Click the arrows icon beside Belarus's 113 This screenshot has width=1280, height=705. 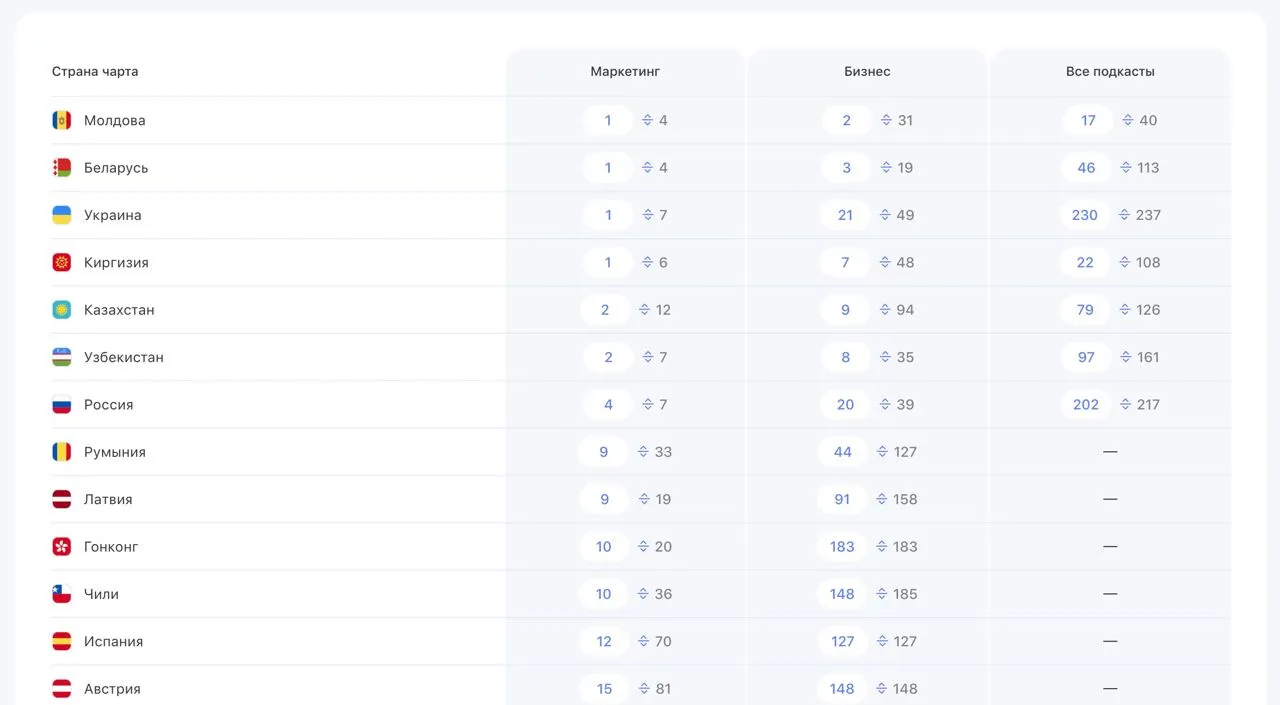(x=1126, y=168)
